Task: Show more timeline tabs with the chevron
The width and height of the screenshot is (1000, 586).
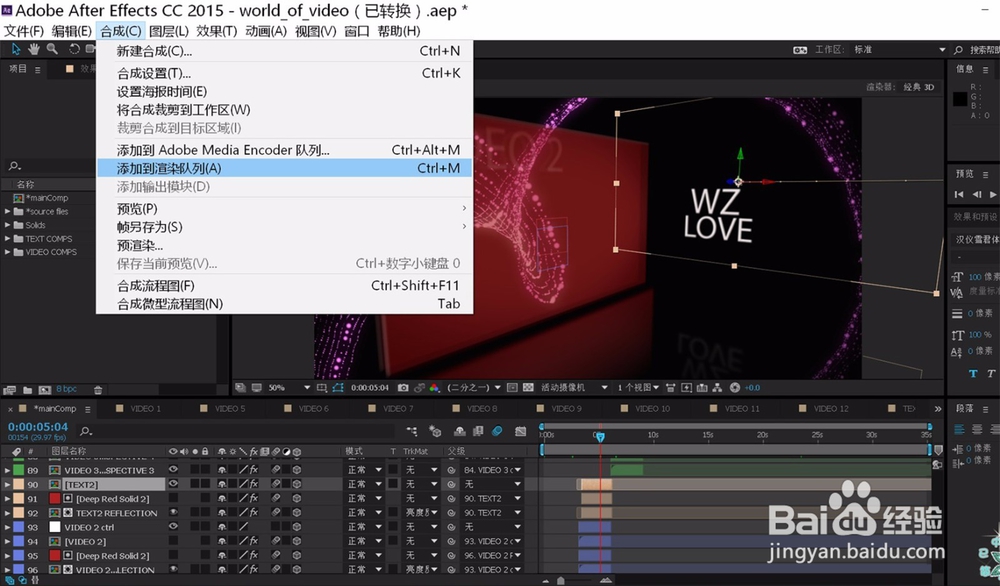Action: point(938,409)
